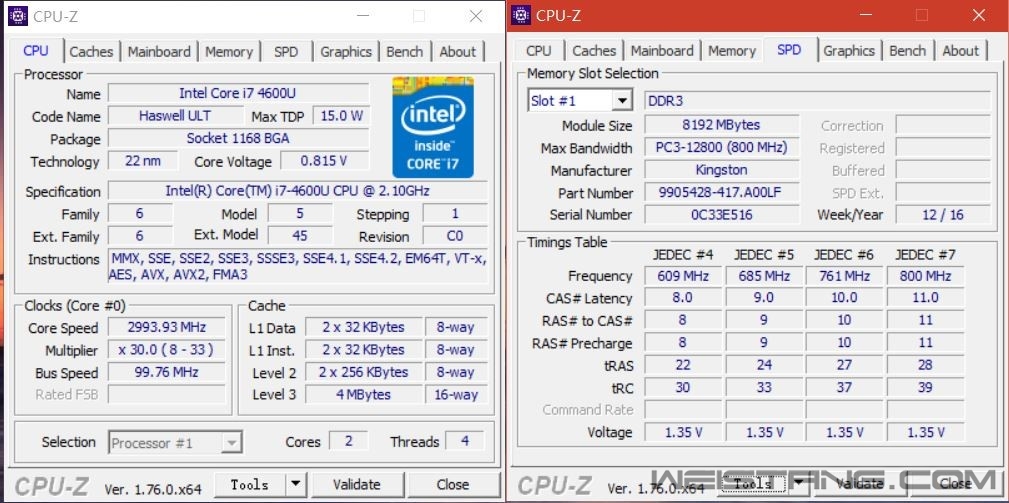This screenshot has width=1009, height=503.
Task: Expand the Slot #1 memory slot dropdown
Action: (x=622, y=101)
